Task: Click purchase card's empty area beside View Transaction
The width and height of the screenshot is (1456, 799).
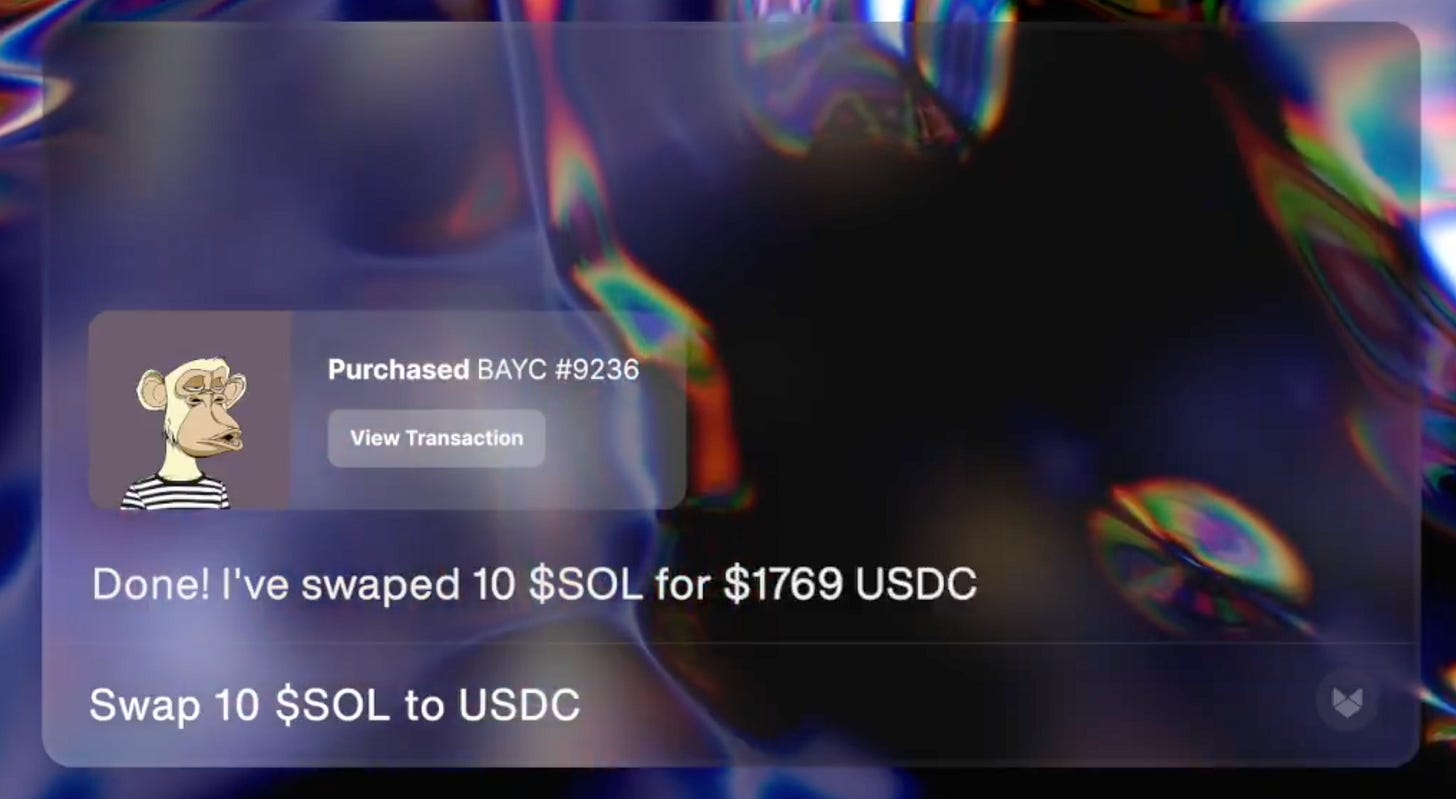Action: [612, 440]
